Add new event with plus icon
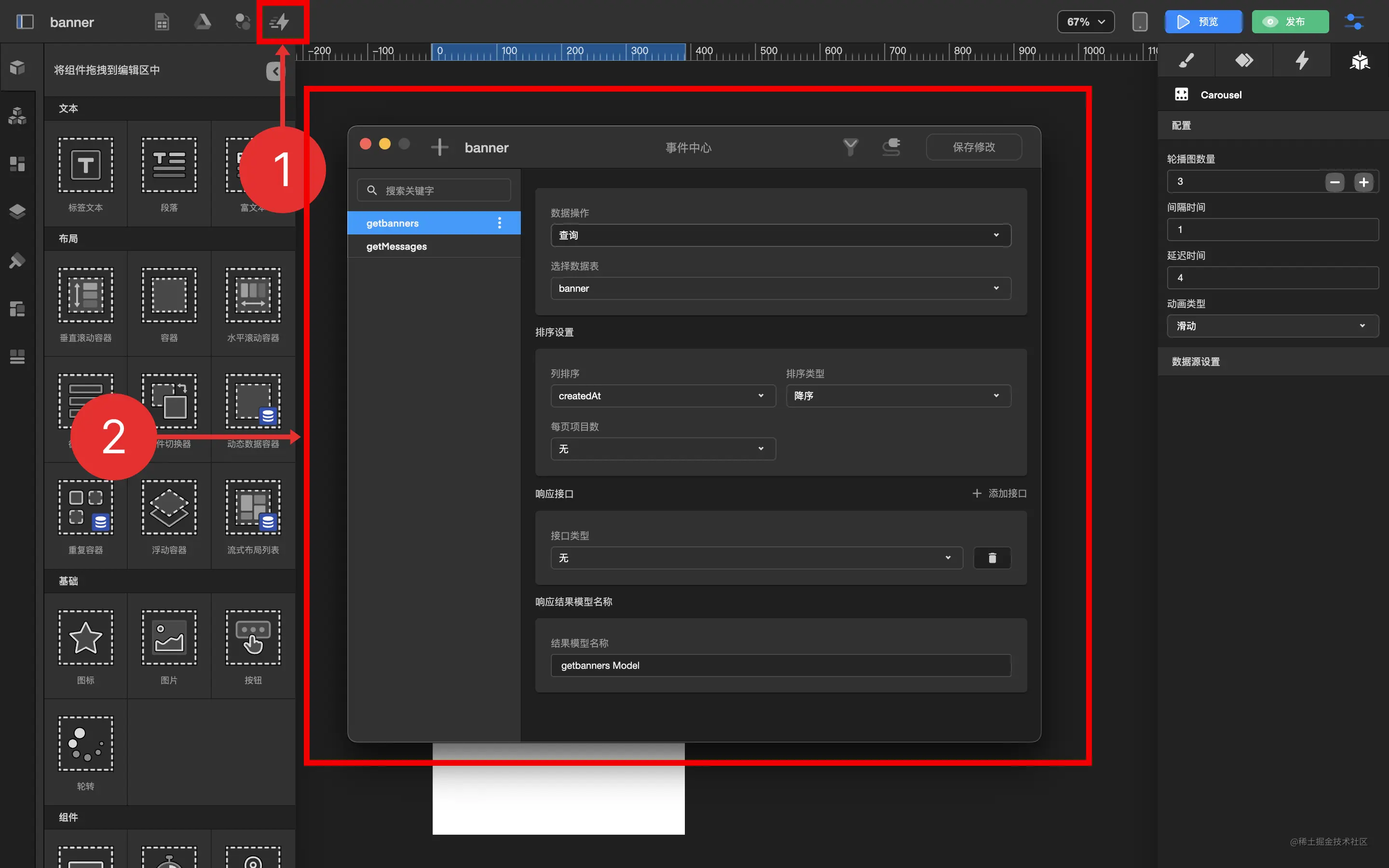The width and height of the screenshot is (1389, 868). 440,148
